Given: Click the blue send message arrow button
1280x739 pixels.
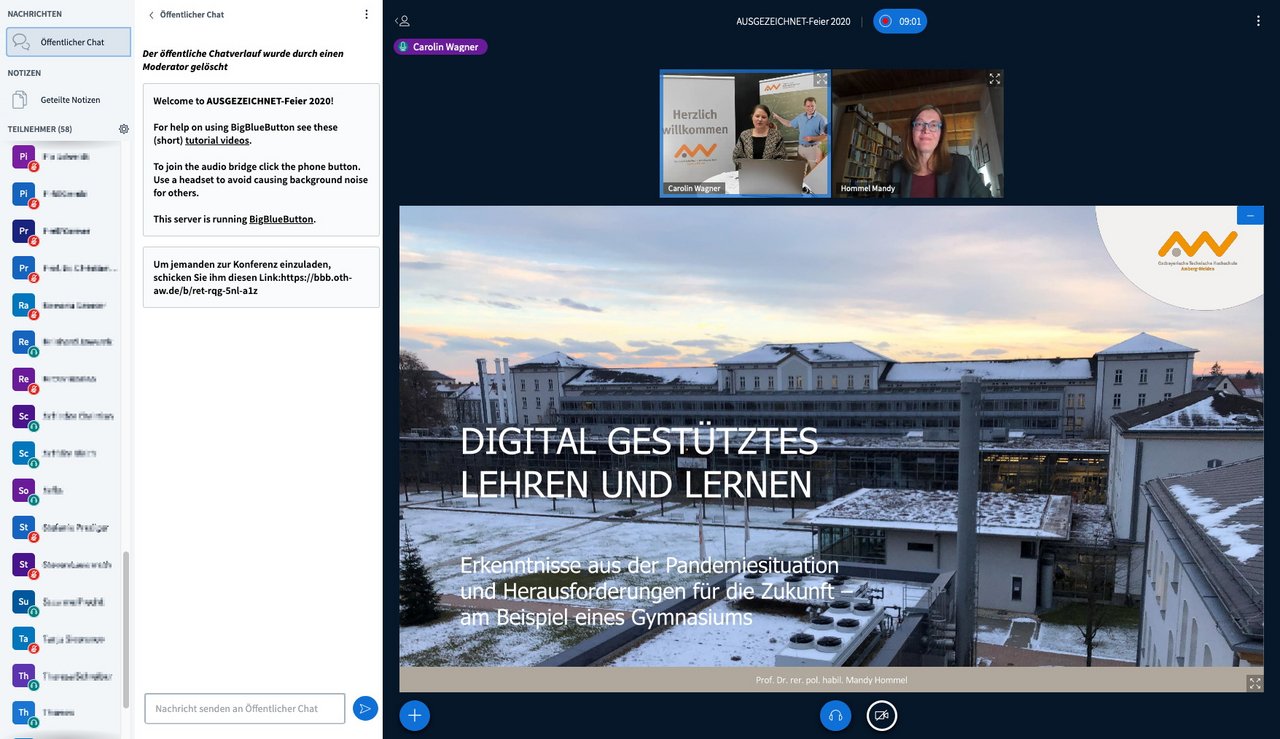Looking at the screenshot, I should [365, 708].
